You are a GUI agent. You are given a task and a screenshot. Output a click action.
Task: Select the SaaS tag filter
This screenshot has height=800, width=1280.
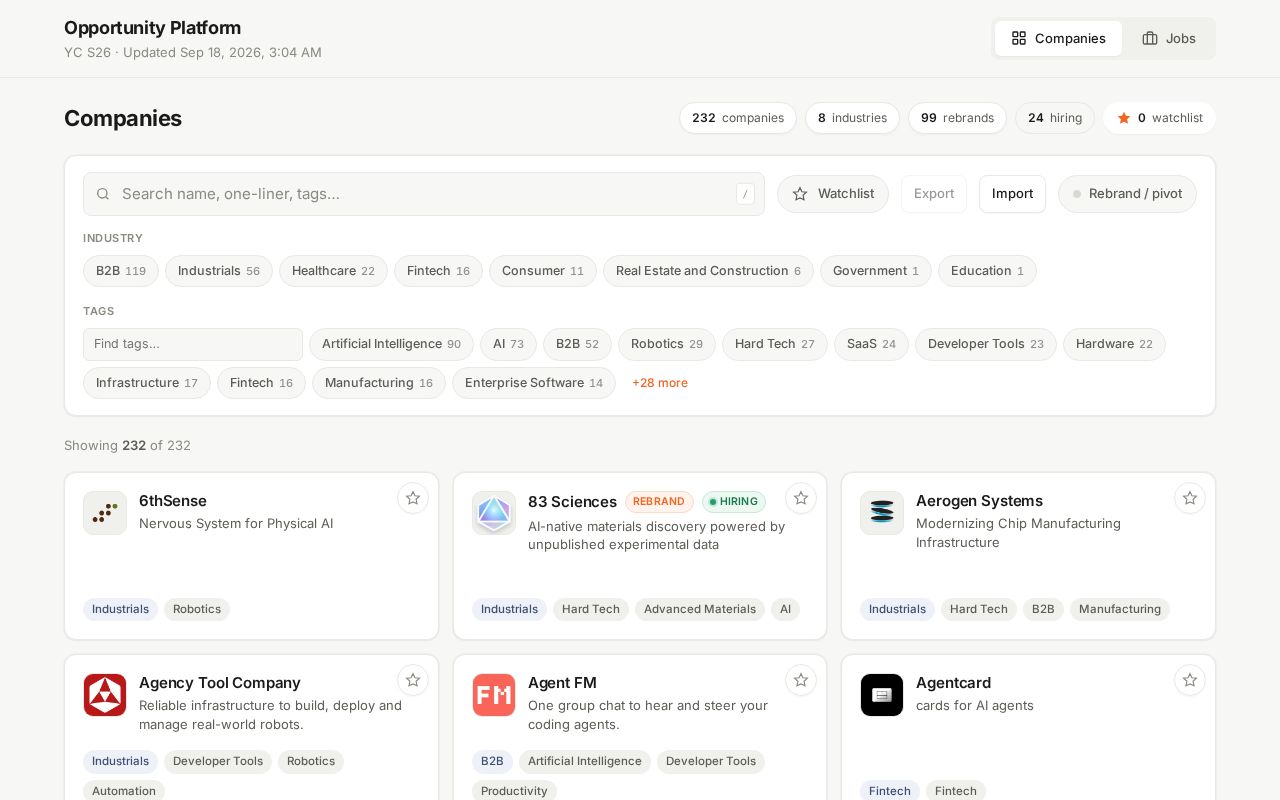coord(871,344)
